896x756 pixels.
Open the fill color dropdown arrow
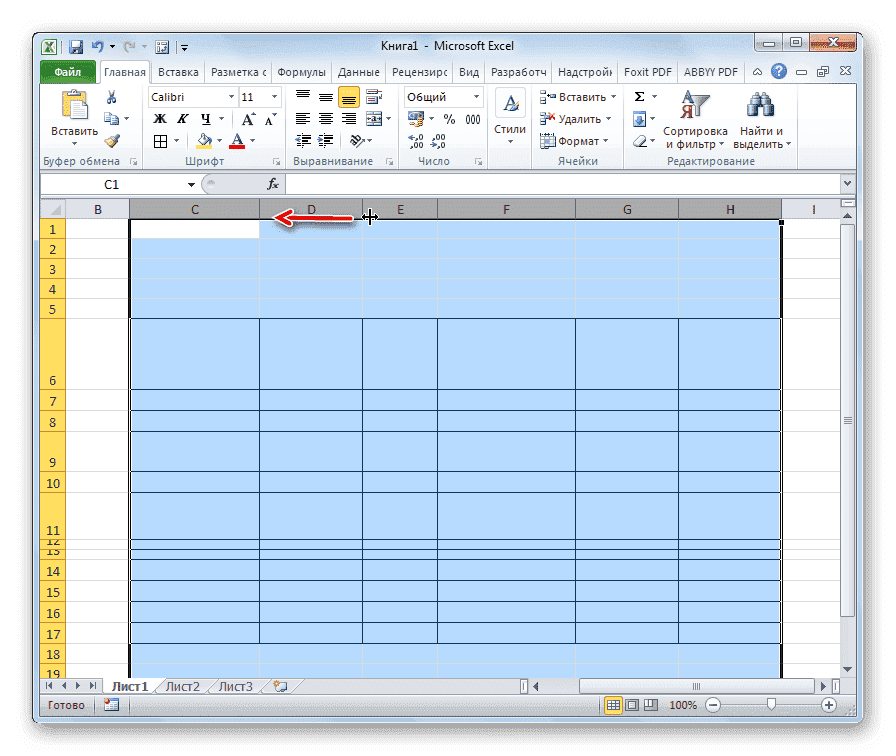click(x=218, y=140)
